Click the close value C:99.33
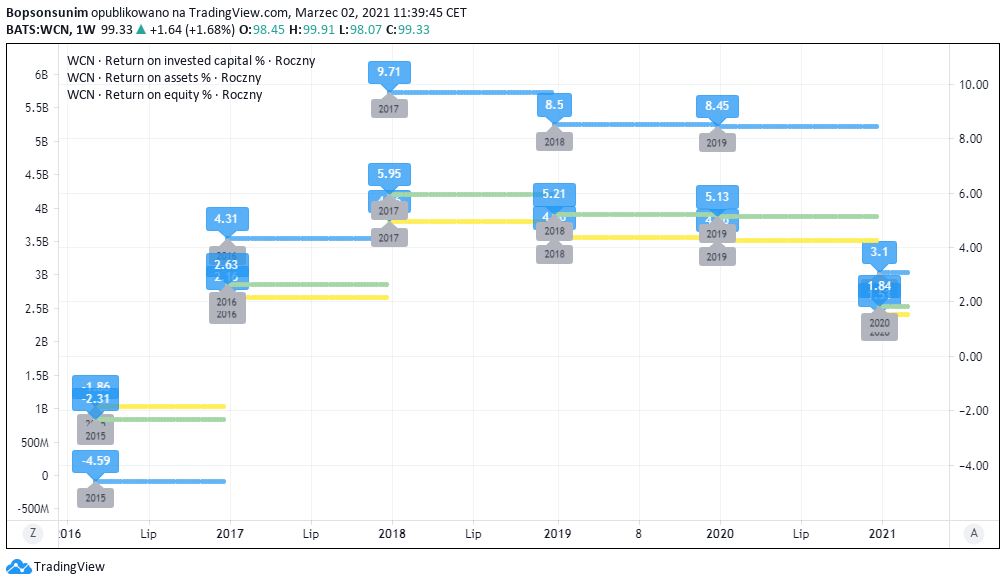The image size is (1006, 585). 408,30
